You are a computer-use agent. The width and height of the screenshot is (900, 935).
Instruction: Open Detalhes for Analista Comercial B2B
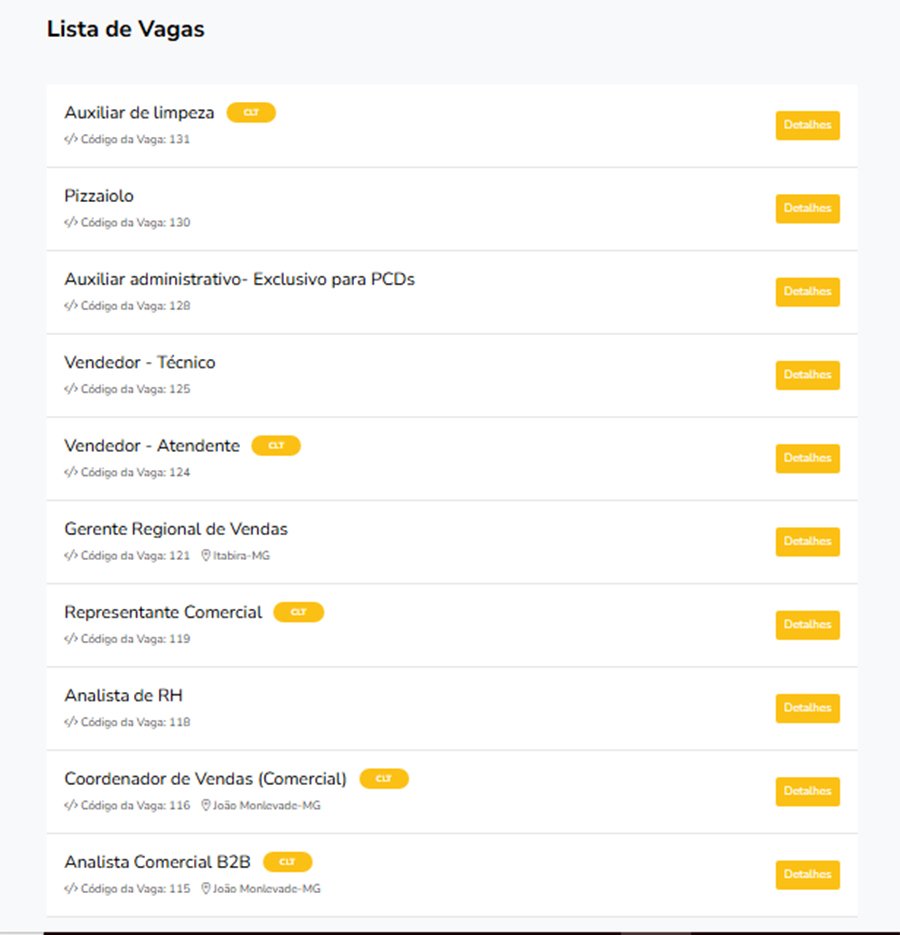tap(807, 875)
